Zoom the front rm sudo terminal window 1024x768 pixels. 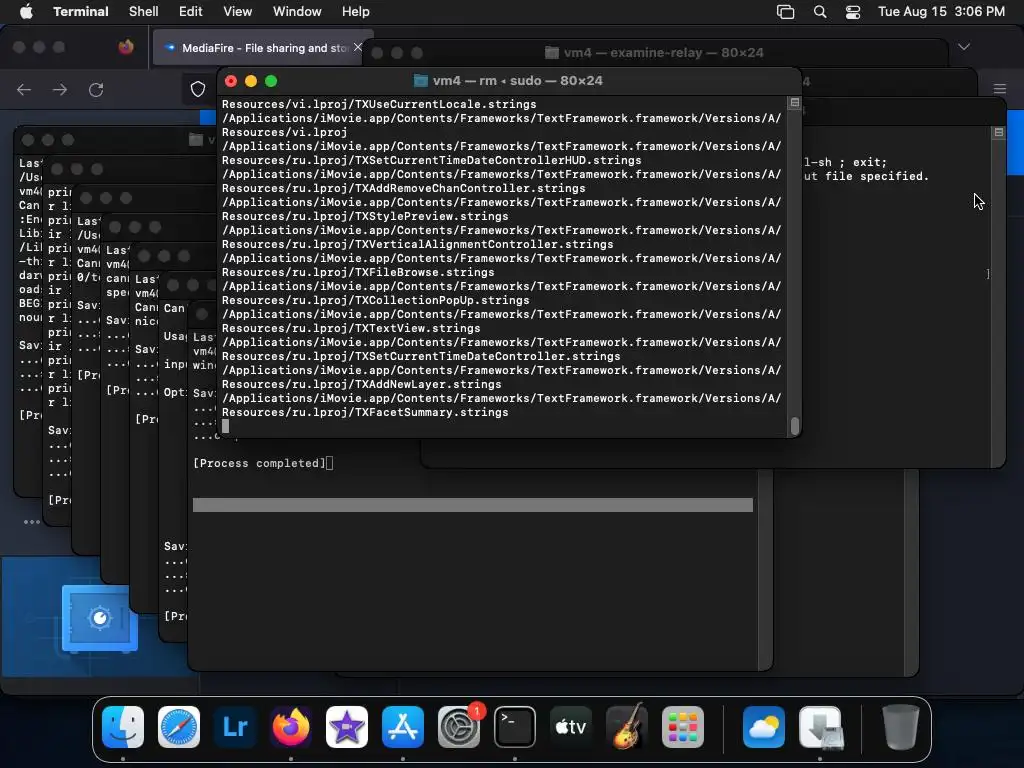[271, 81]
